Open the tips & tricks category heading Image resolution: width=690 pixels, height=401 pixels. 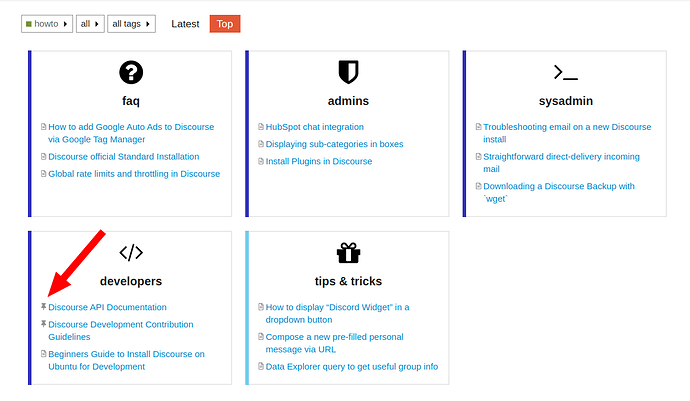pos(348,281)
